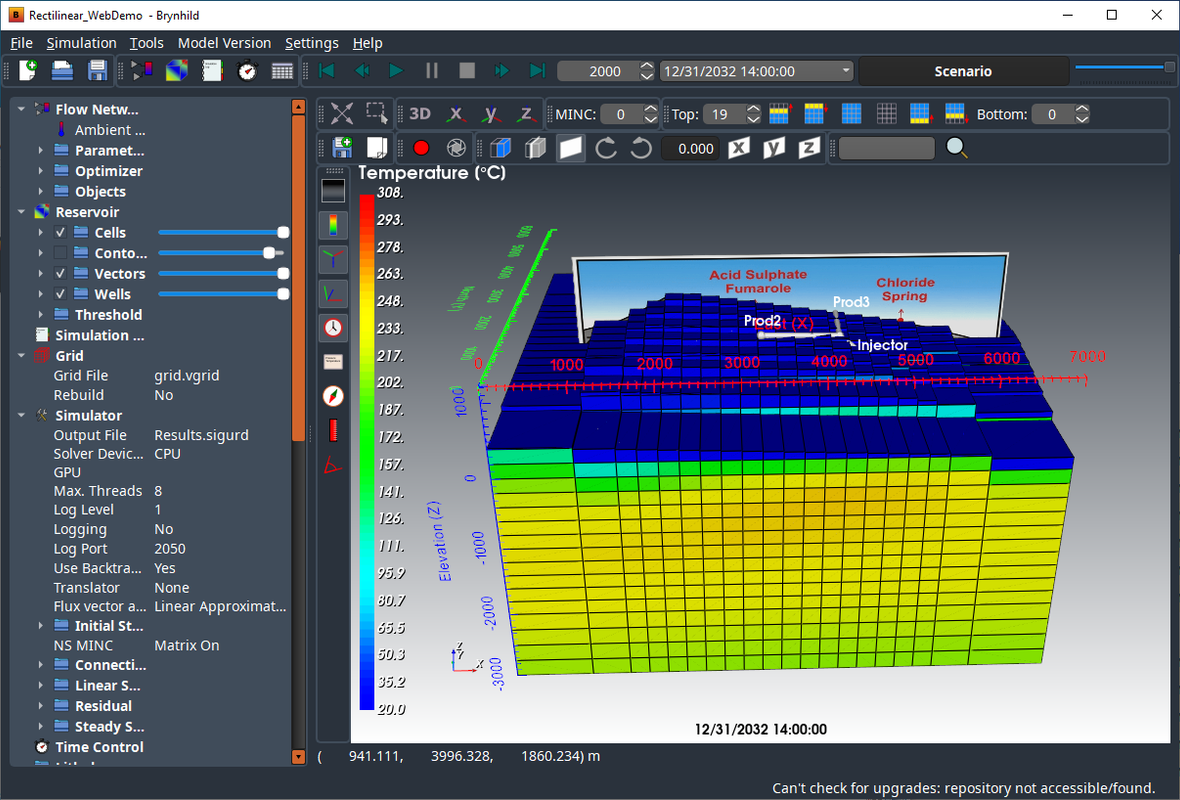
Task: Open the Help menu
Action: click(367, 43)
